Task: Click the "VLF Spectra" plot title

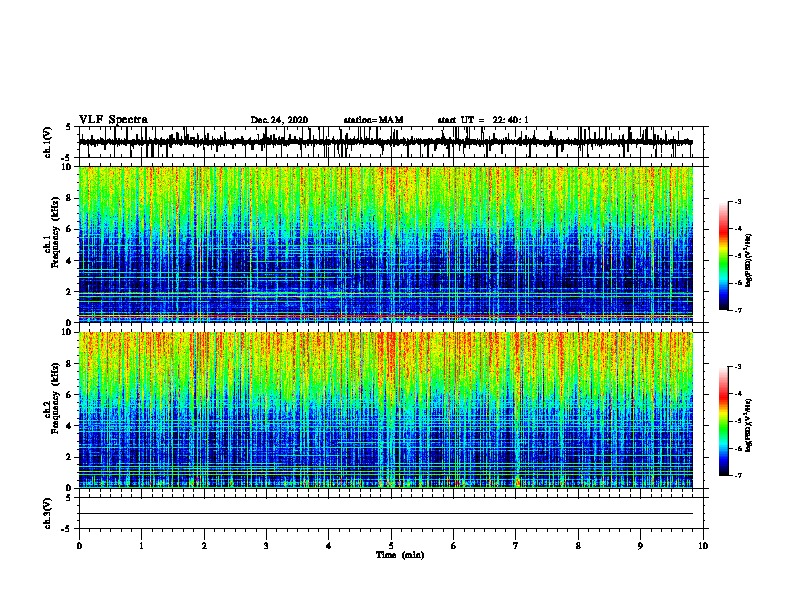Action: pyautogui.click(x=113, y=119)
